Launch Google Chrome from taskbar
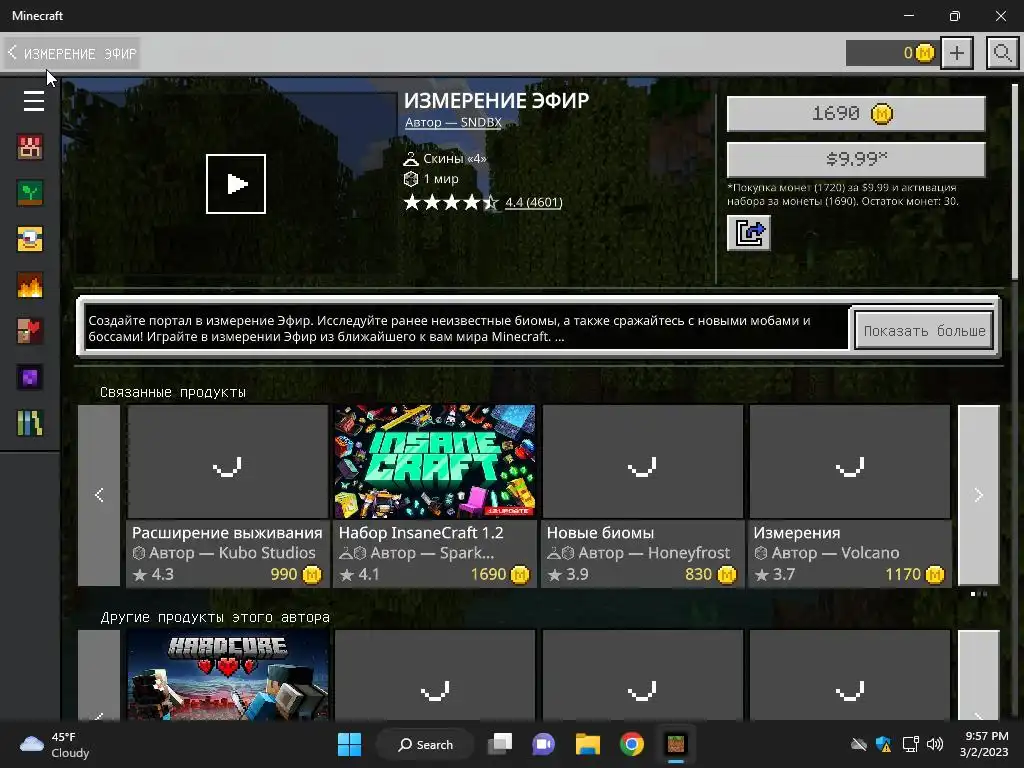Image resolution: width=1024 pixels, height=768 pixels. tap(632, 744)
